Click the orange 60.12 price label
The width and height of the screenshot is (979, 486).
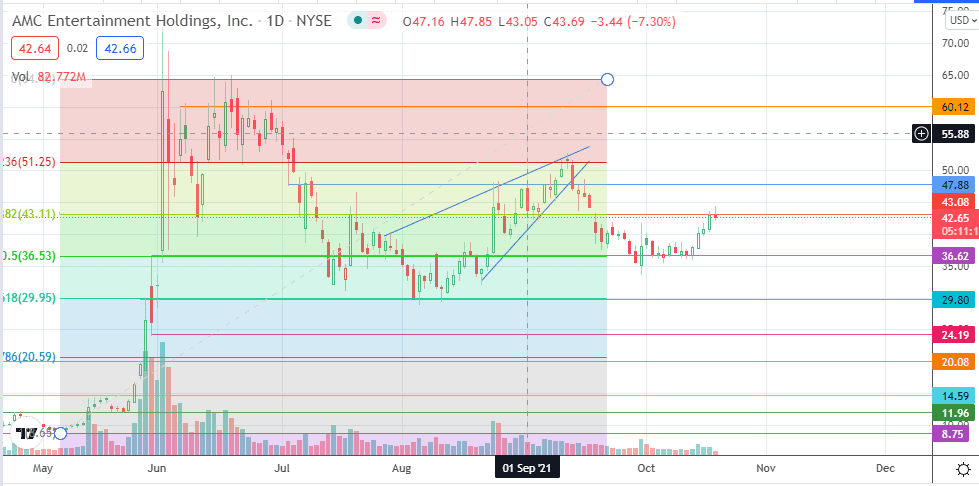[955, 107]
